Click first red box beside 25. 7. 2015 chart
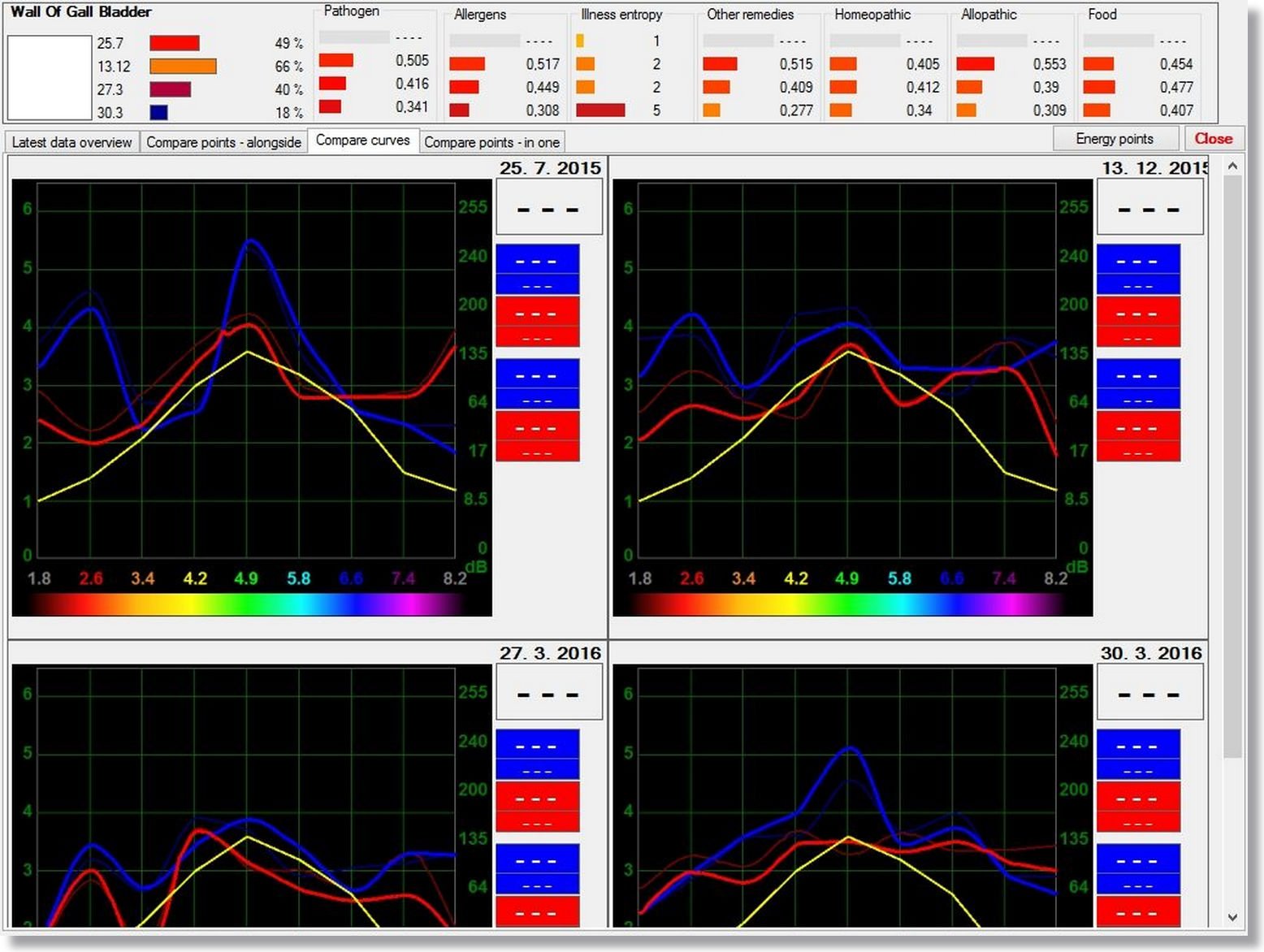 pyautogui.click(x=537, y=322)
